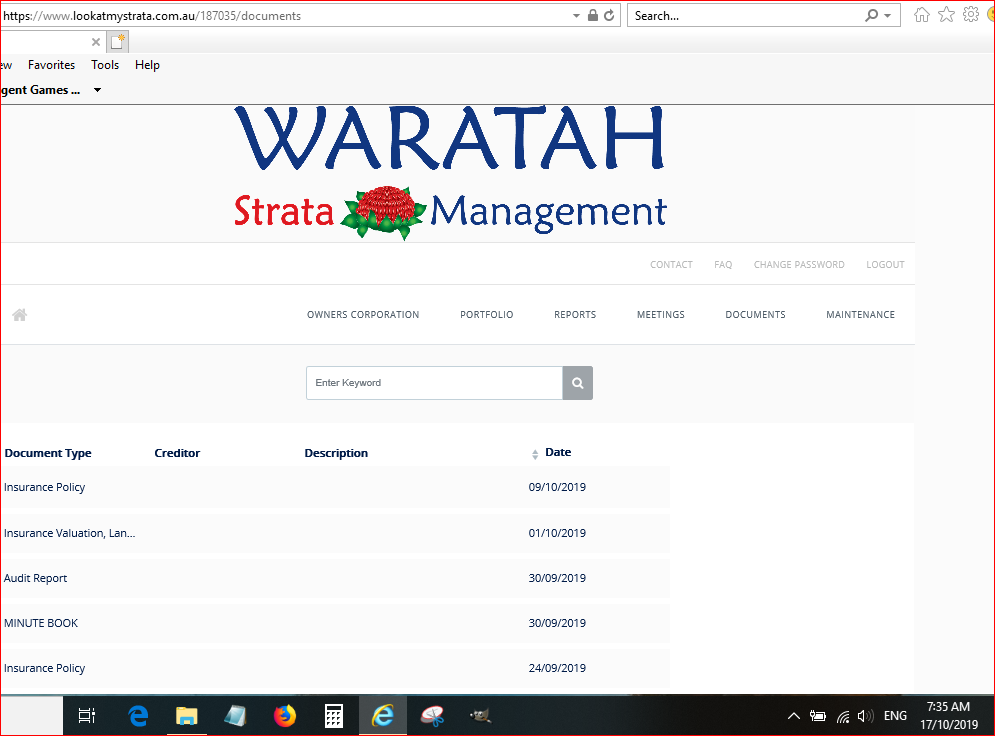Open search provider dropdown arrow
Image resolution: width=995 pixels, height=736 pixels.
click(887, 16)
